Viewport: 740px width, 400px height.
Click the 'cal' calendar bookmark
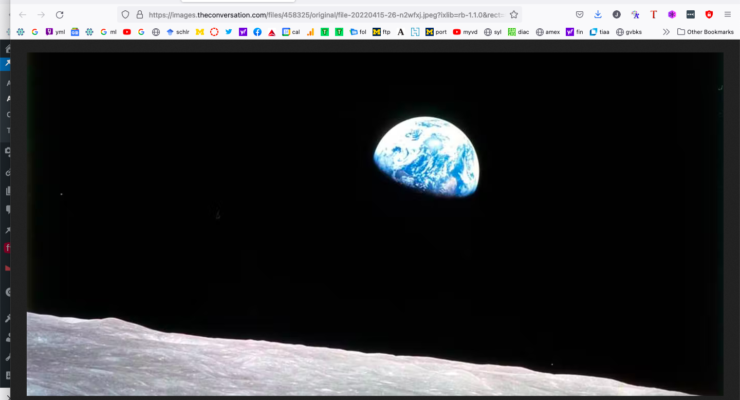291,32
